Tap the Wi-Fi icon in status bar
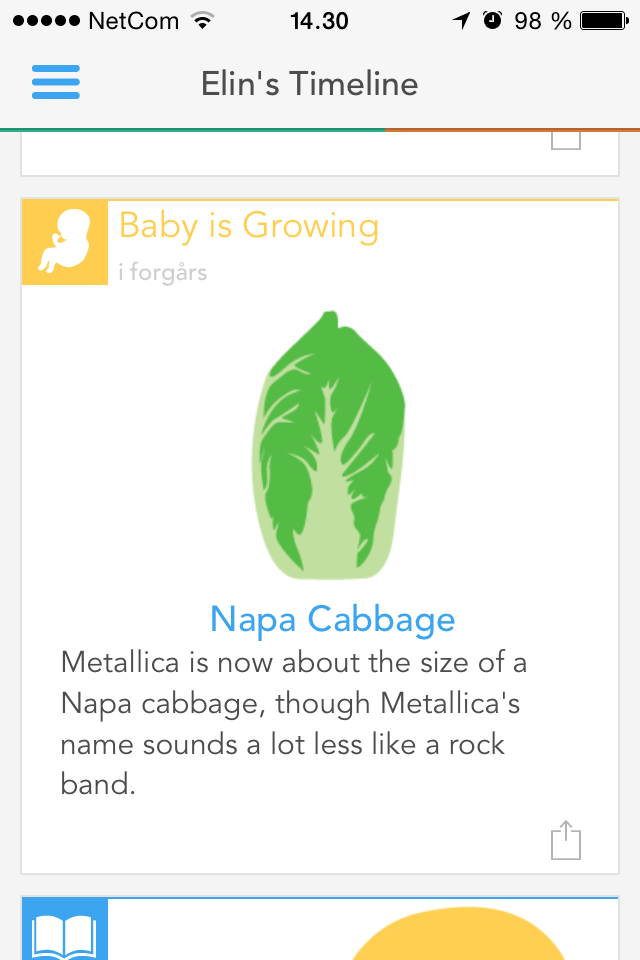The image size is (640, 960). coord(203,20)
